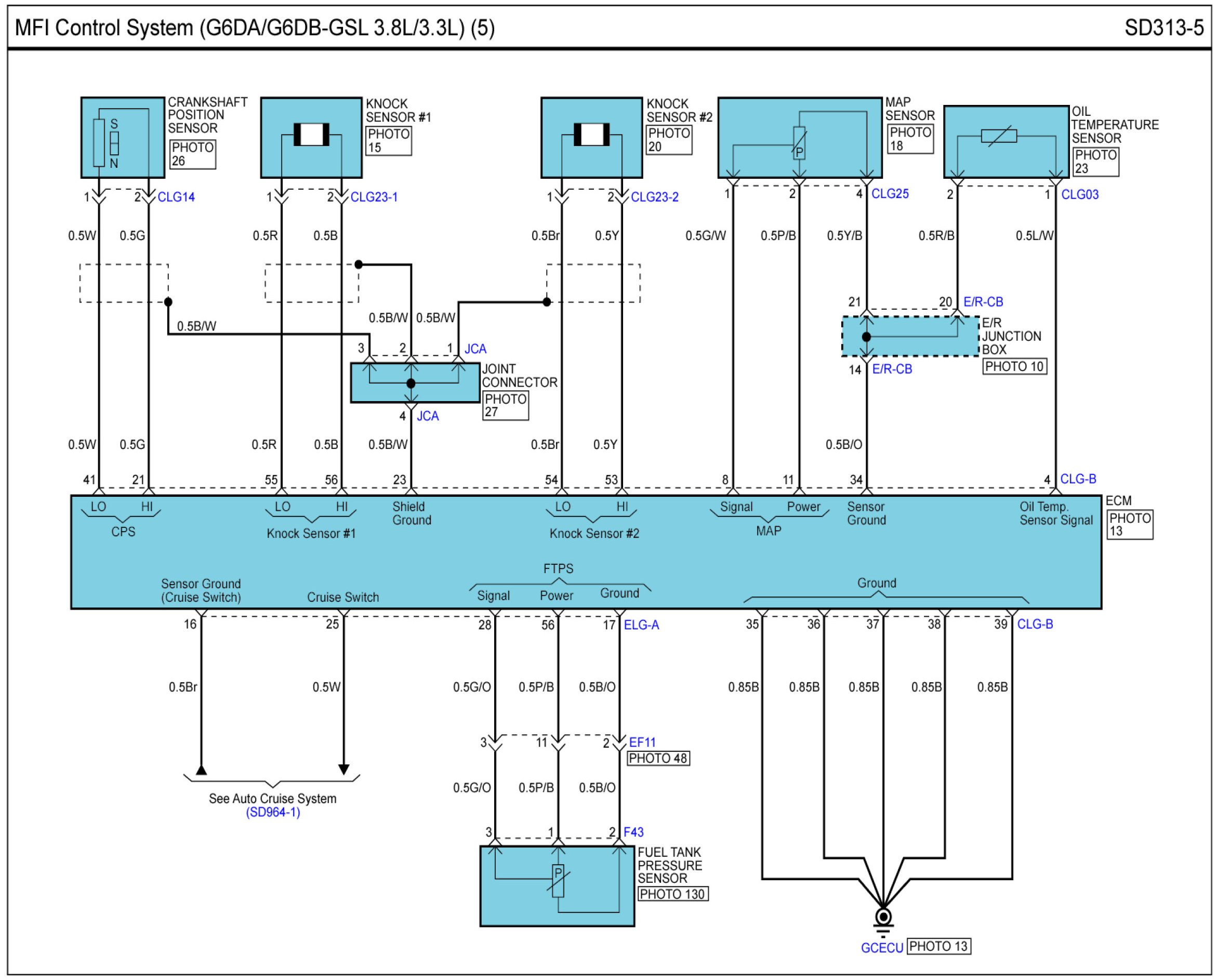Viewport: 1217px width, 980px height.
Task: Click the GCECU ground point link
Action: coord(882,948)
